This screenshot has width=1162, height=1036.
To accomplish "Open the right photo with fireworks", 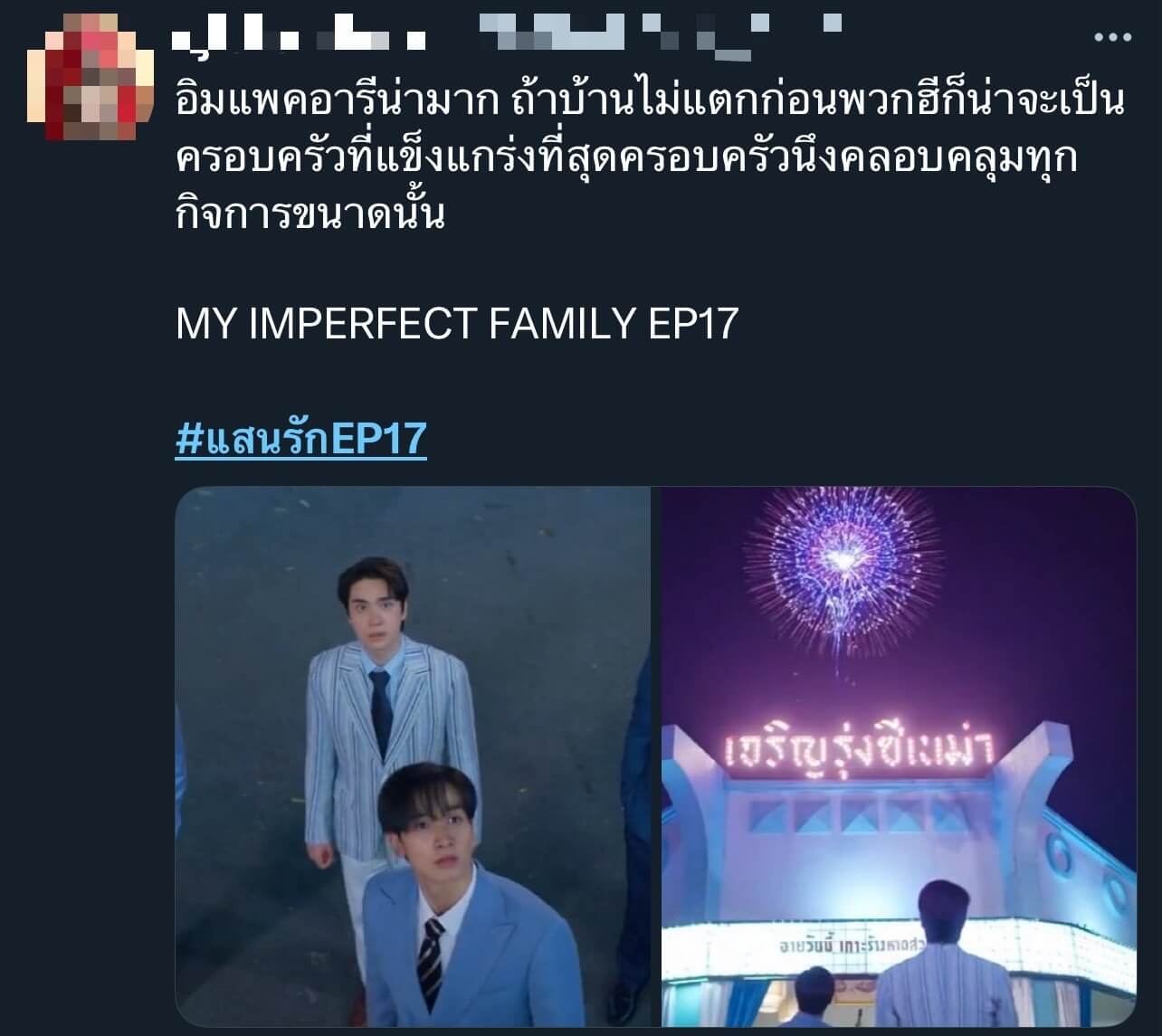I will 899,756.
